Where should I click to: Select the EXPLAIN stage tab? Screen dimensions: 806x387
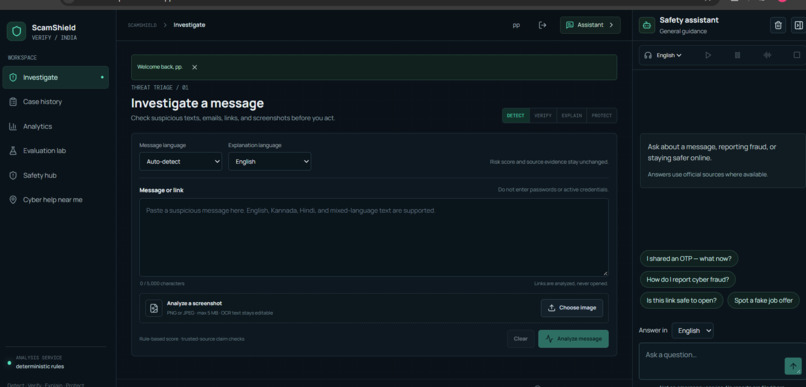click(x=572, y=116)
